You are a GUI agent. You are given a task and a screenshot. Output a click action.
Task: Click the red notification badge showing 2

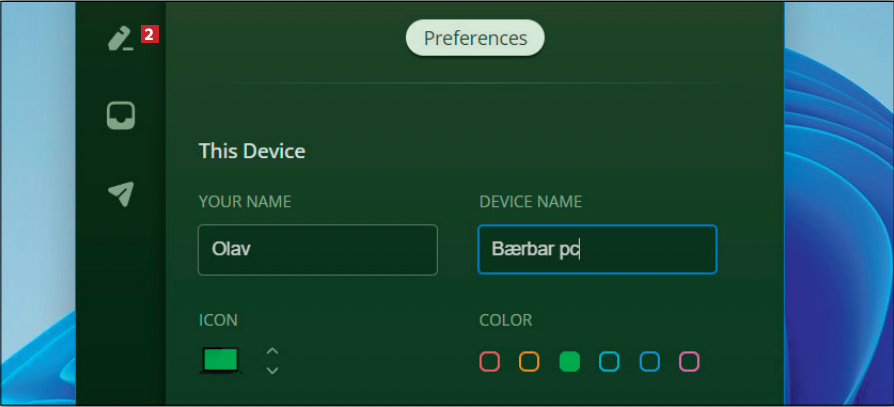(150, 35)
